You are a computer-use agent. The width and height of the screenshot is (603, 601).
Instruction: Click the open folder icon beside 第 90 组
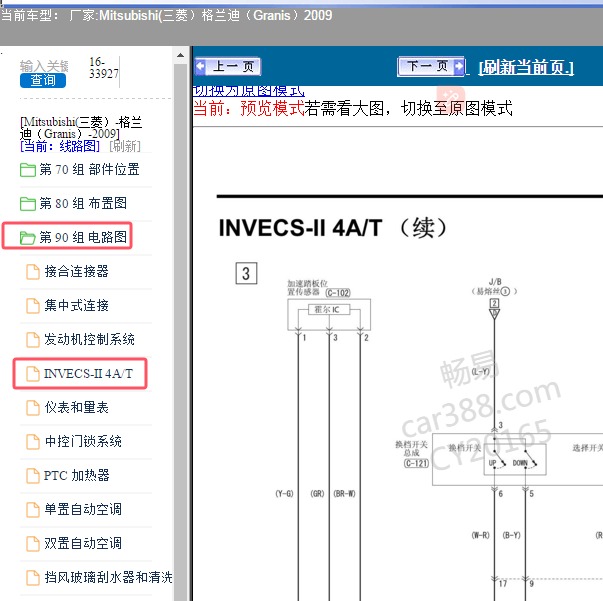[28, 238]
